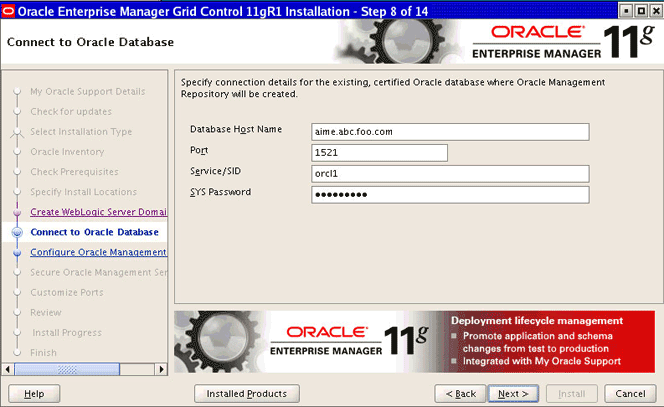Click the Database Host Name input field
Screen dimensions: 664x407
[x=450, y=132]
